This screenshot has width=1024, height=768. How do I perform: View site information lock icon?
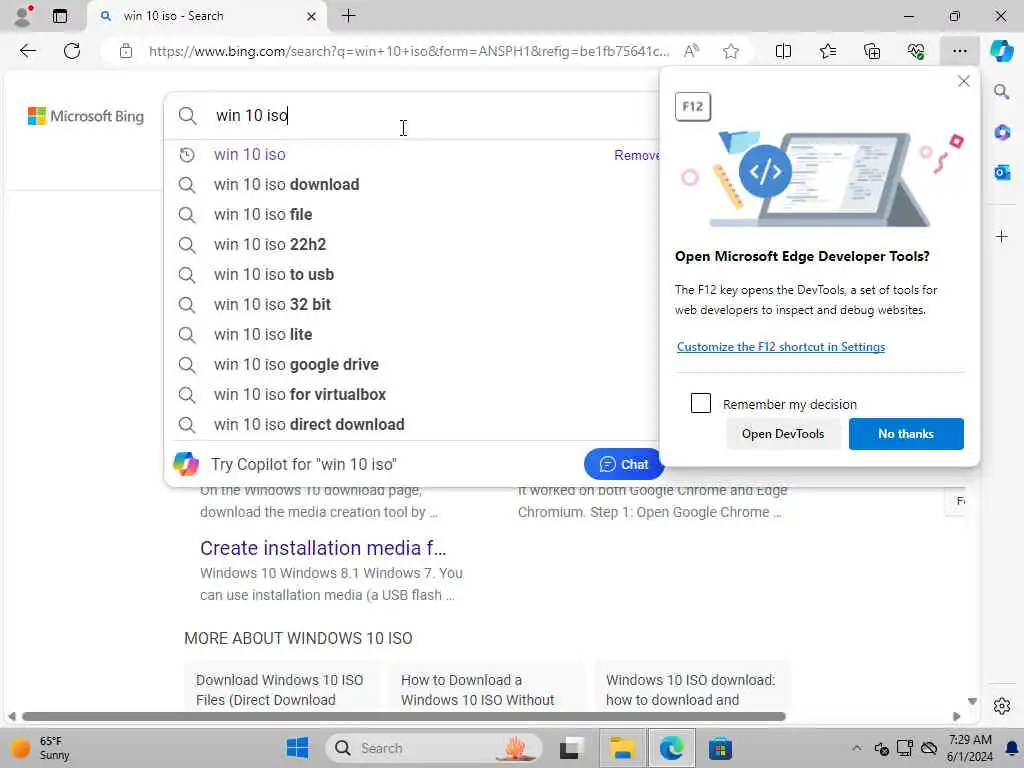coord(126,51)
